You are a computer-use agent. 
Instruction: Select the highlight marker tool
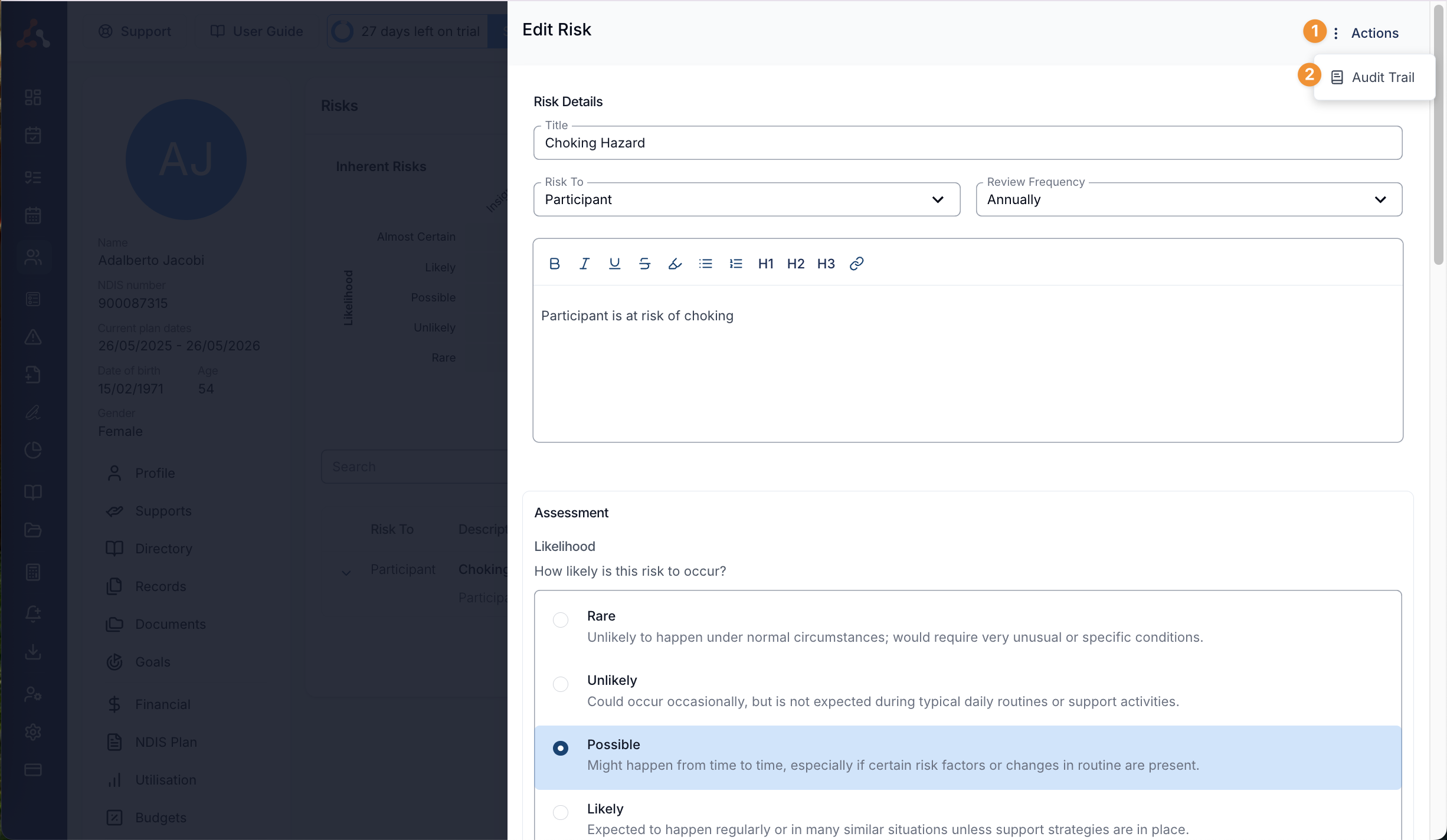coord(675,264)
